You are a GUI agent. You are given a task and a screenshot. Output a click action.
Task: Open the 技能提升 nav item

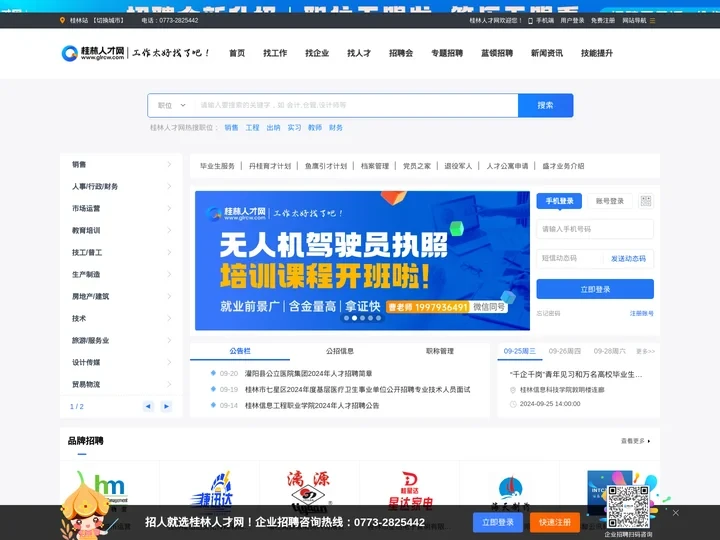597,53
